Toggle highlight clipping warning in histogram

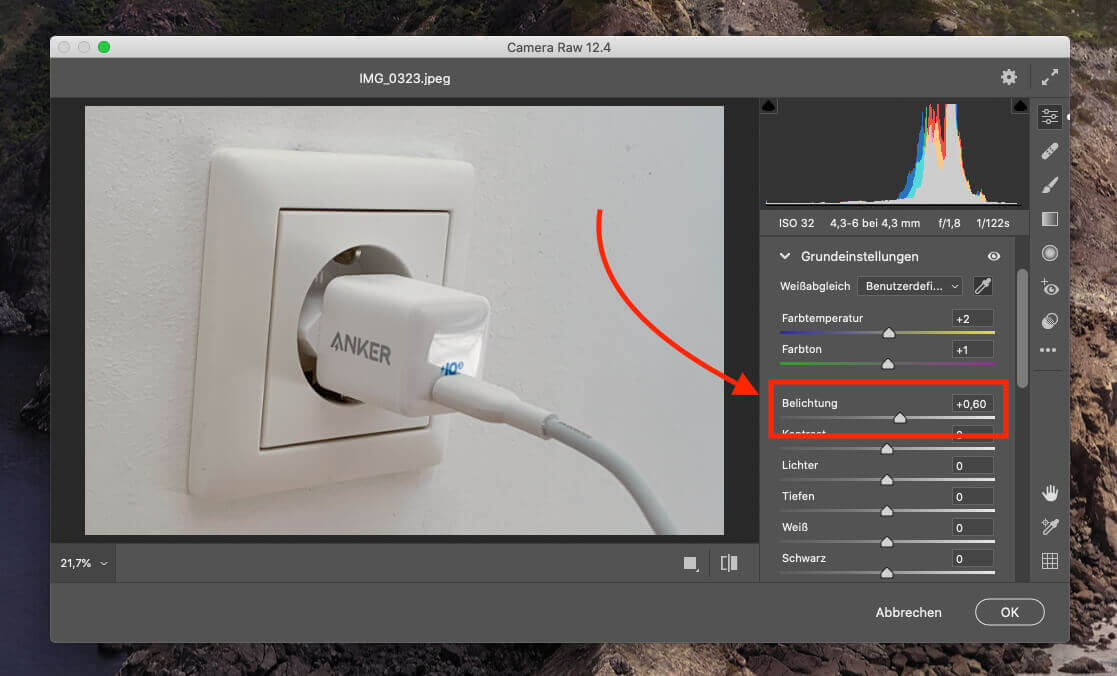click(1019, 106)
